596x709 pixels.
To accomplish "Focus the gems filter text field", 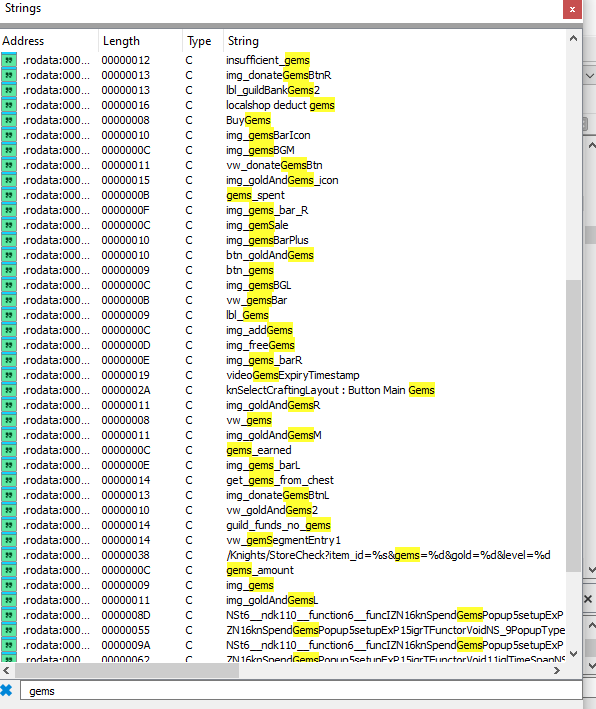I will pyautogui.click(x=301, y=691).
